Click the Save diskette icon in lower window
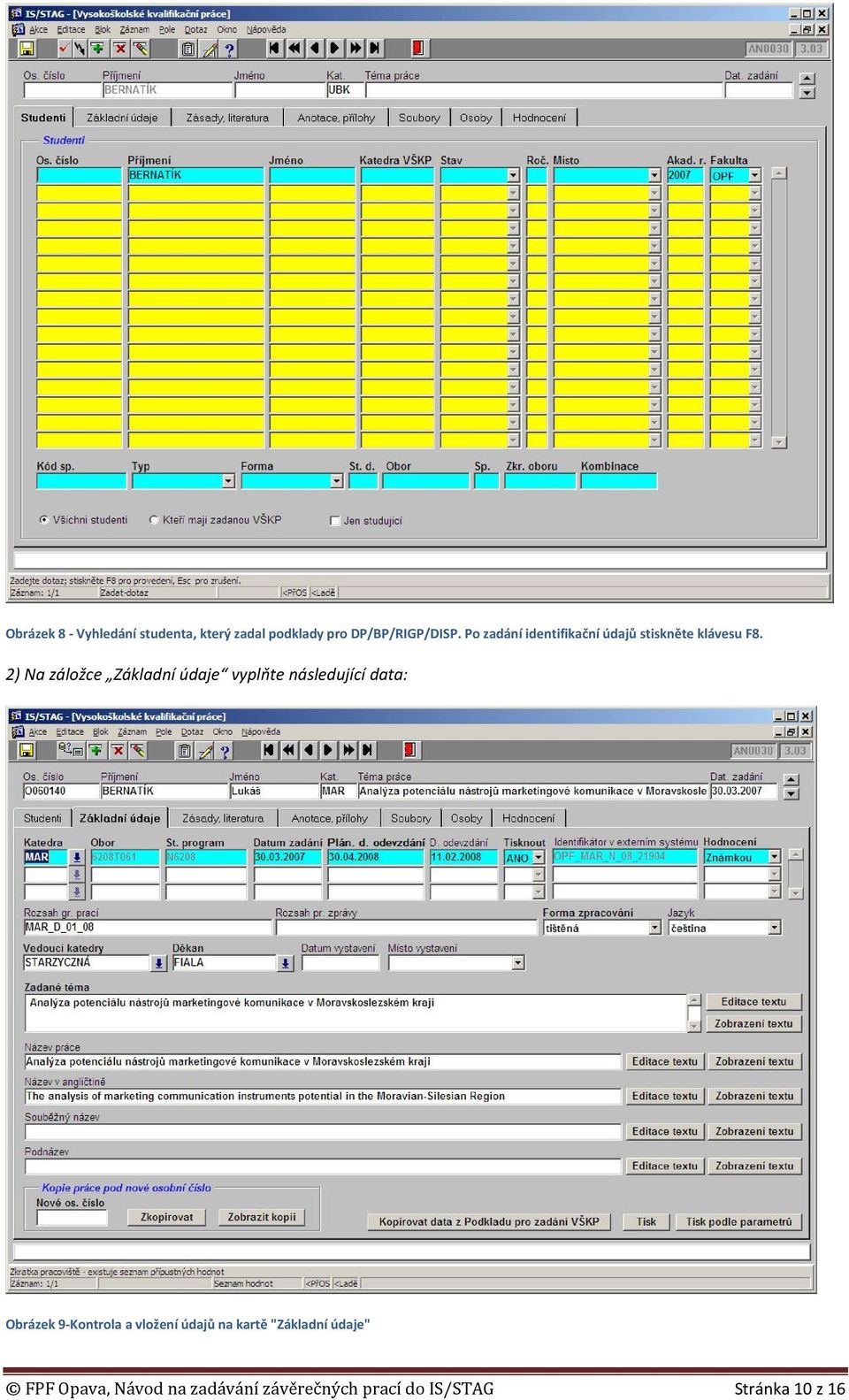 coord(27,751)
